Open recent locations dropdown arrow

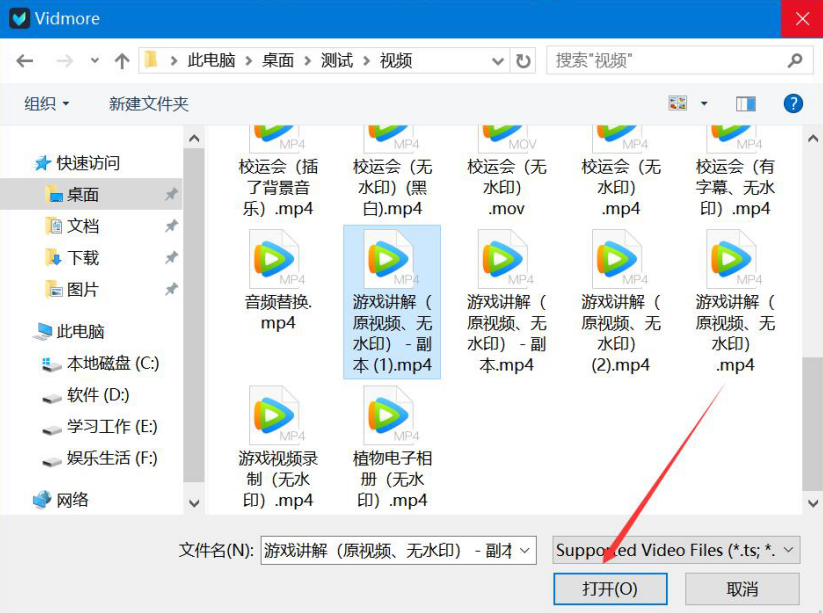(x=94, y=61)
